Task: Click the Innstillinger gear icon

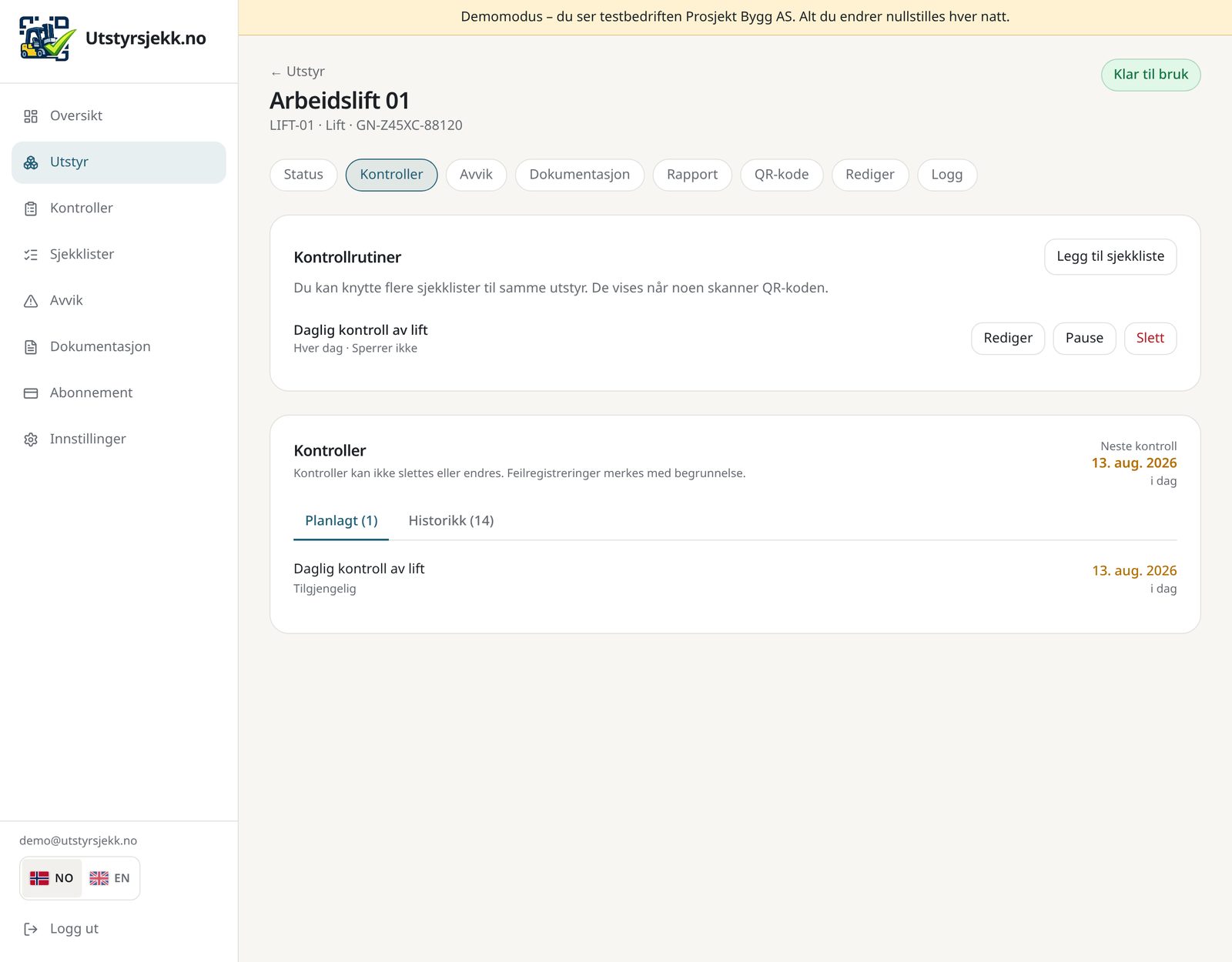Action: [x=31, y=439]
